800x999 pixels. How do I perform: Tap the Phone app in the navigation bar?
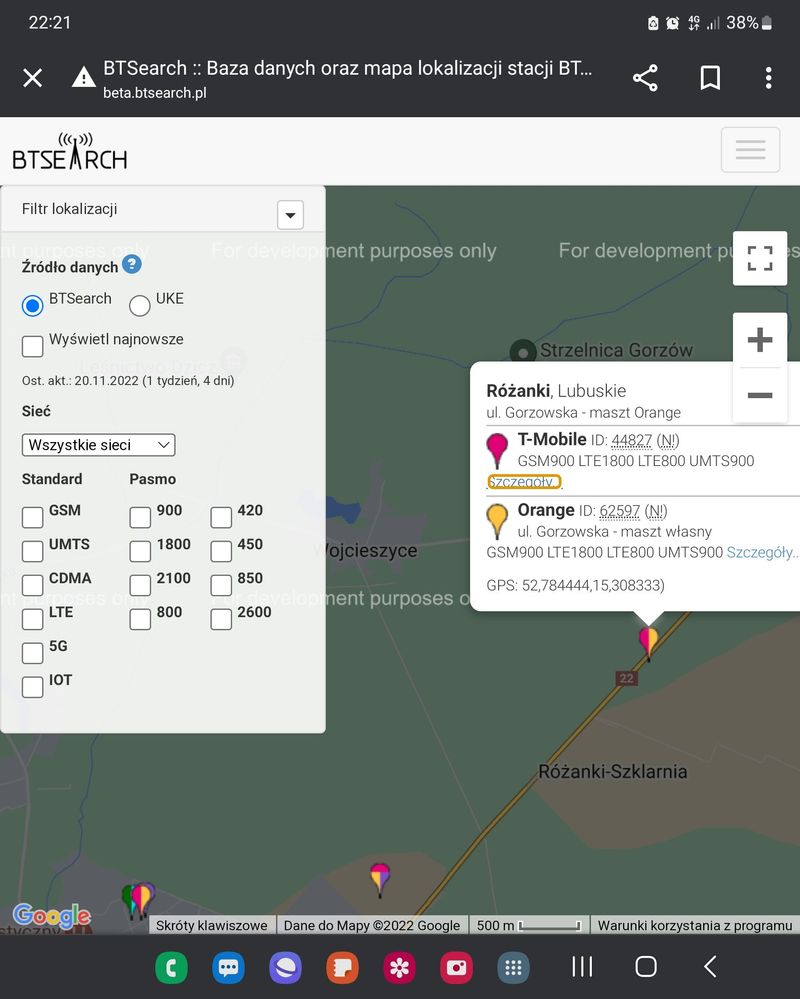click(x=171, y=967)
